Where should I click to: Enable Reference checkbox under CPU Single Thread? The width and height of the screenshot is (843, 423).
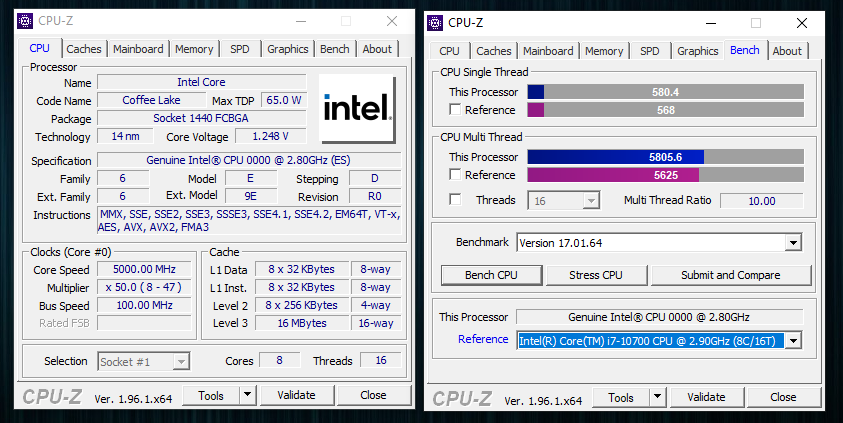tap(455, 110)
